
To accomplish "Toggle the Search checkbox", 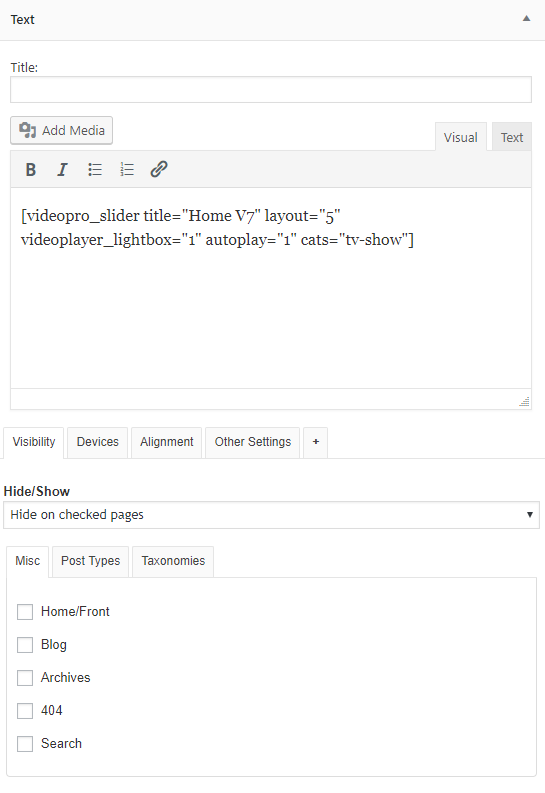I will click(25, 744).
